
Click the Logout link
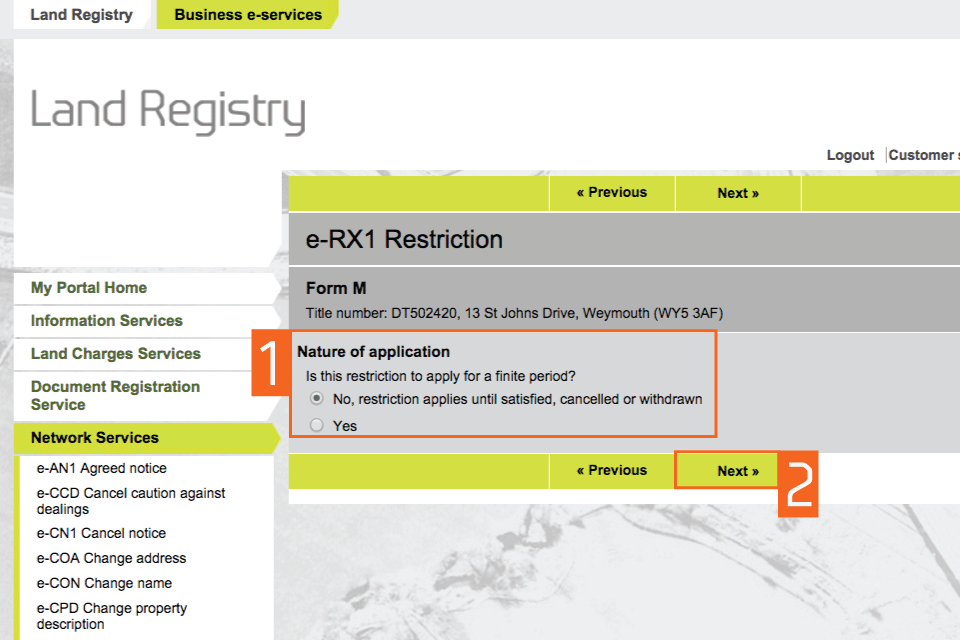[850, 155]
